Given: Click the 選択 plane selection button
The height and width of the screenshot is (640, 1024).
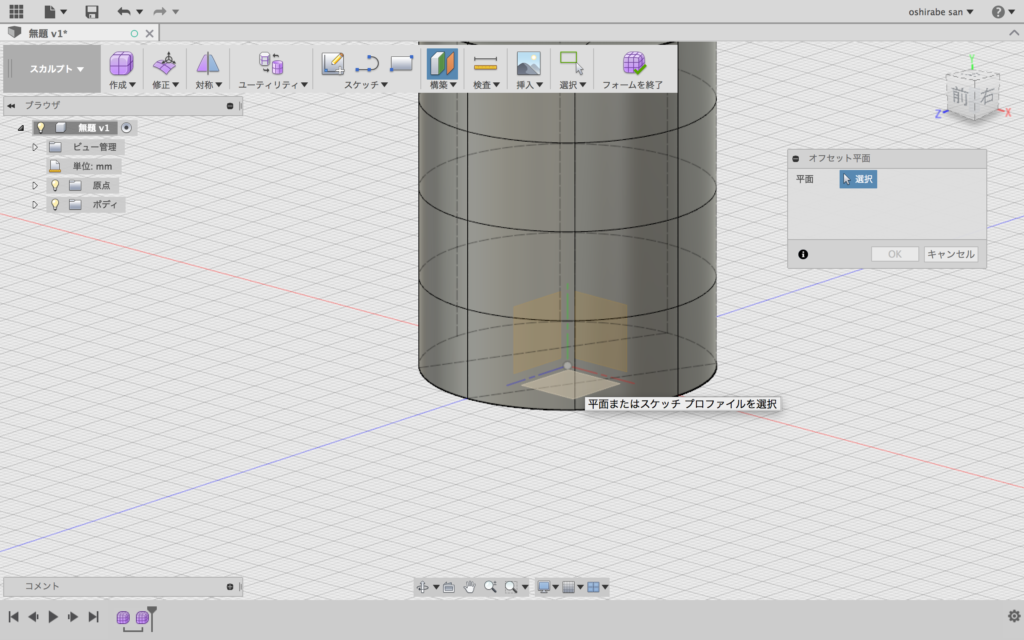Looking at the screenshot, I should pyautogui.click(x=858, y=179).
